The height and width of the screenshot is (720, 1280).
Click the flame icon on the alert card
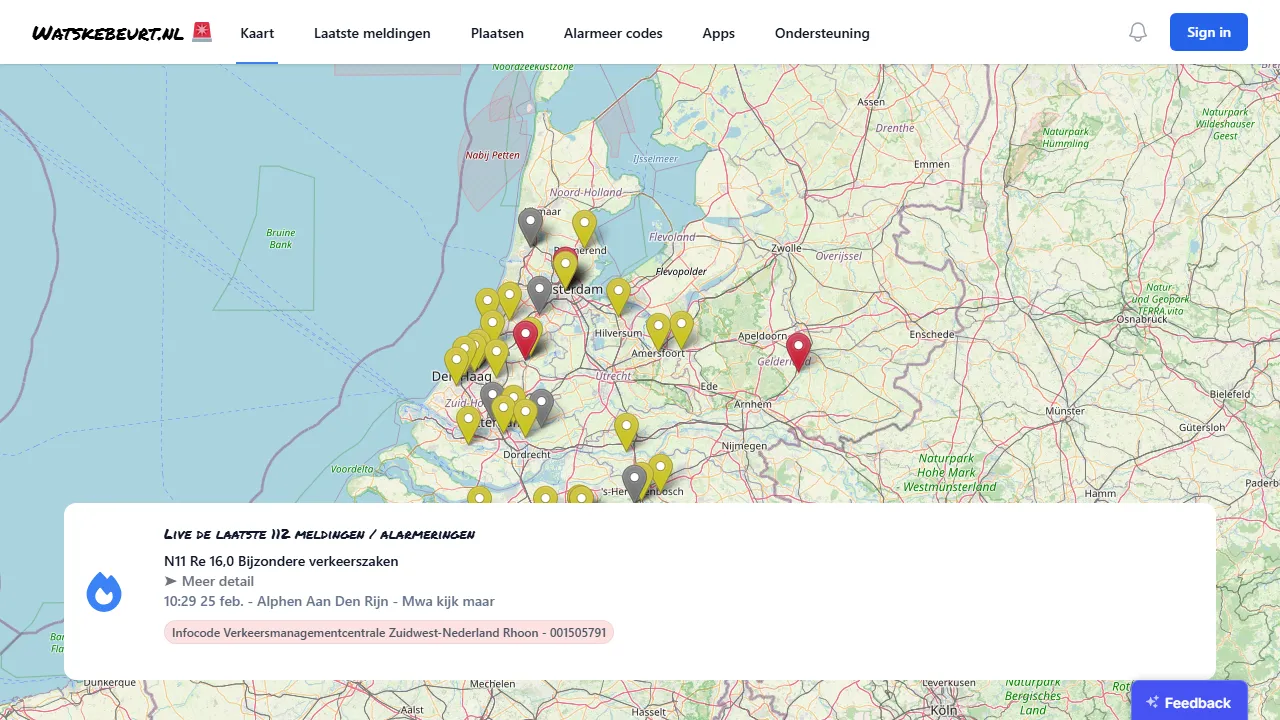point(104,590)
